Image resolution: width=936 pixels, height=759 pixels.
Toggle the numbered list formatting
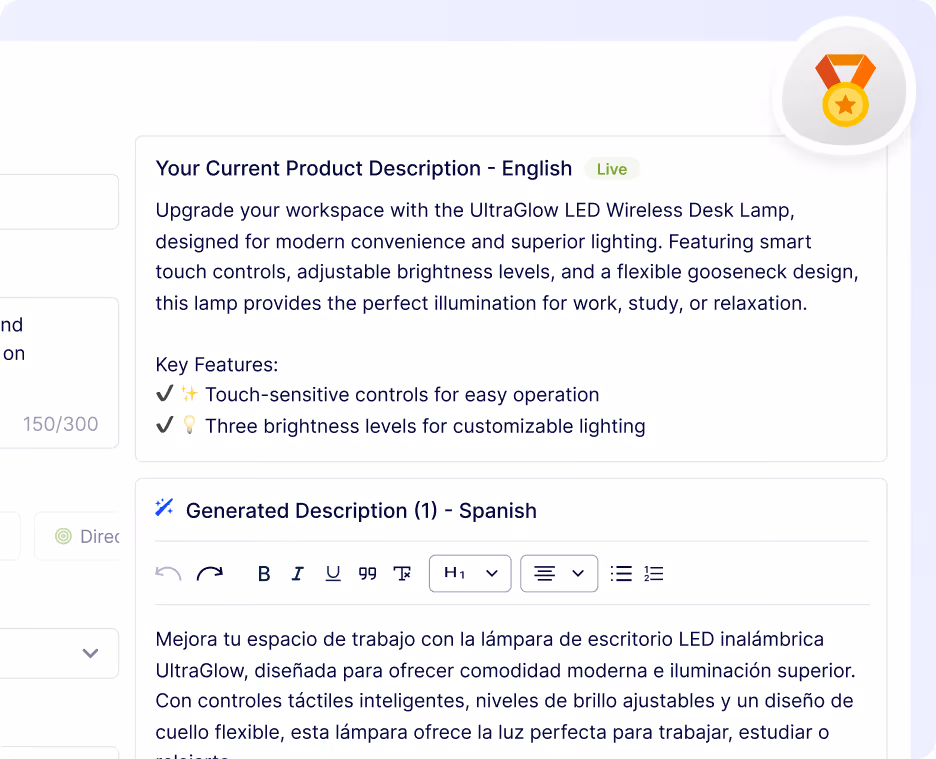coord(654,573)
